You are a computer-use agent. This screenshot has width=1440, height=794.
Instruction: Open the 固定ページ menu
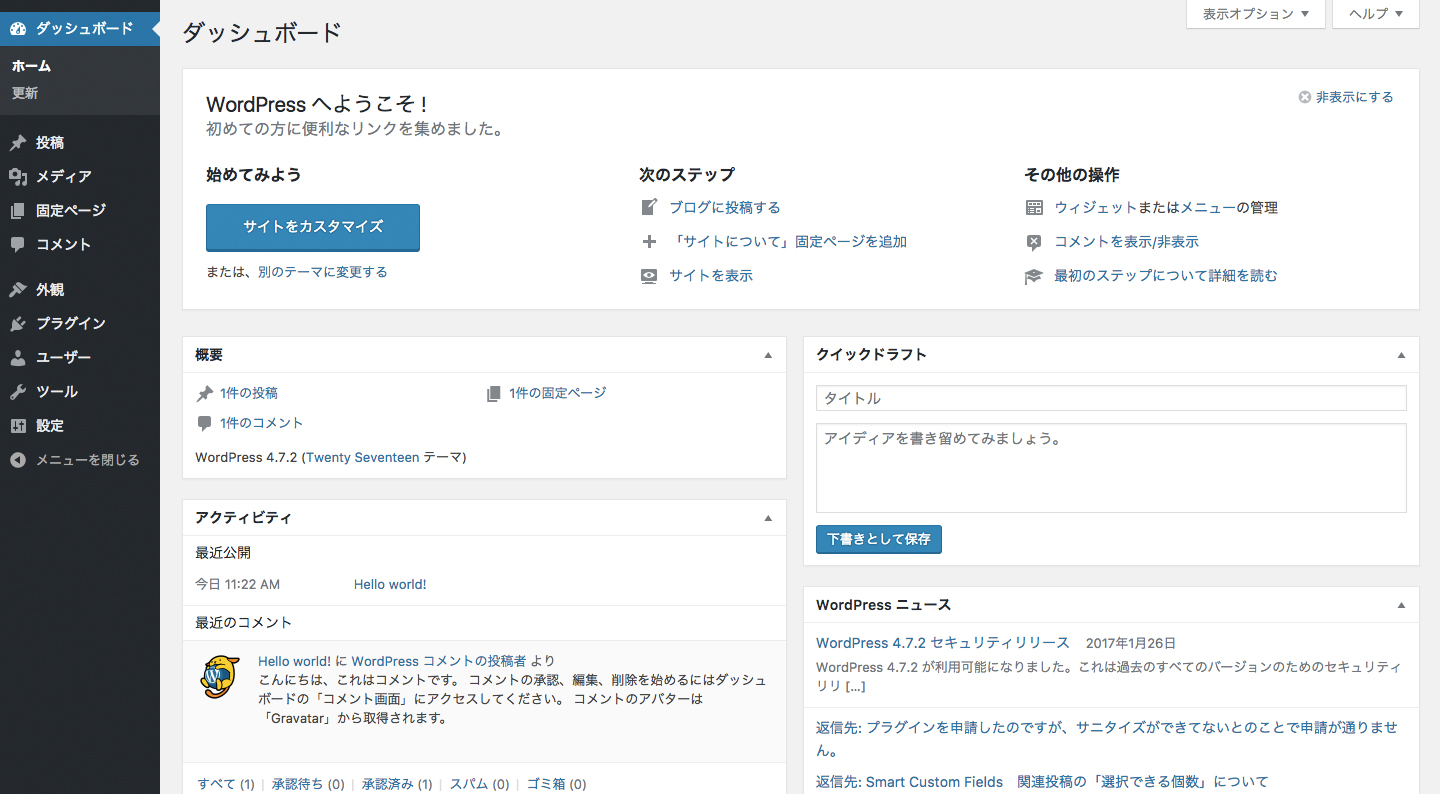click(80, 211)
